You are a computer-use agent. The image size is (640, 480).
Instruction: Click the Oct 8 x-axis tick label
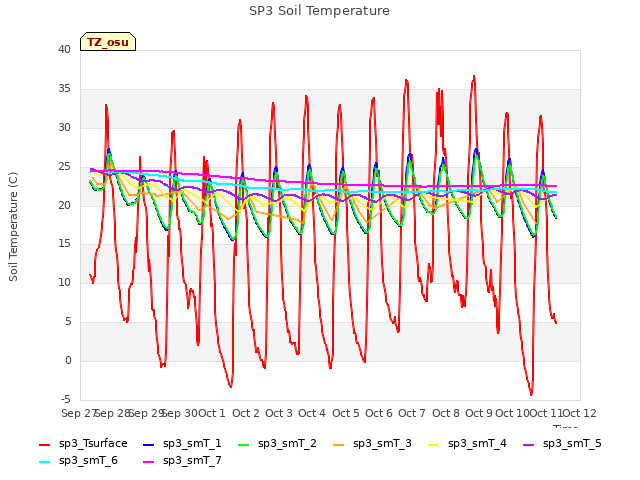[x=446, y=413]
